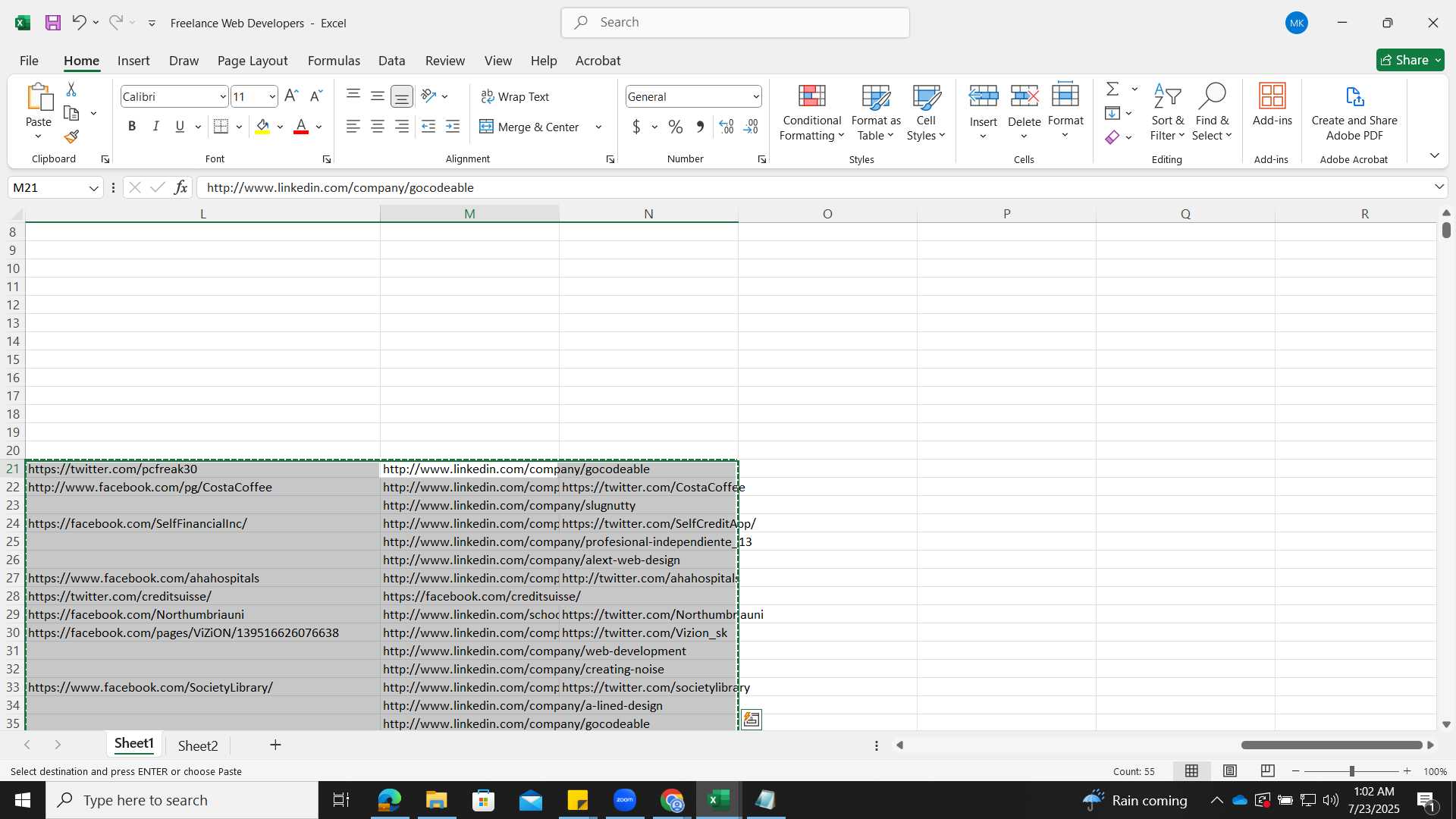Screen dimensions: 1456x819
Task: Click Create and Share Adobe PDF
Action: coord(1354,113)
